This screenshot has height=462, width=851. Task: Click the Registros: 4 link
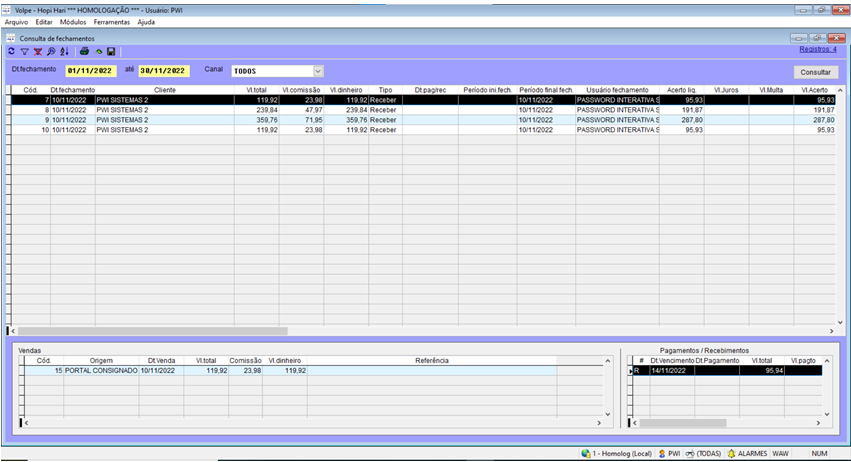pyautogui.click(x=816, y=48)
